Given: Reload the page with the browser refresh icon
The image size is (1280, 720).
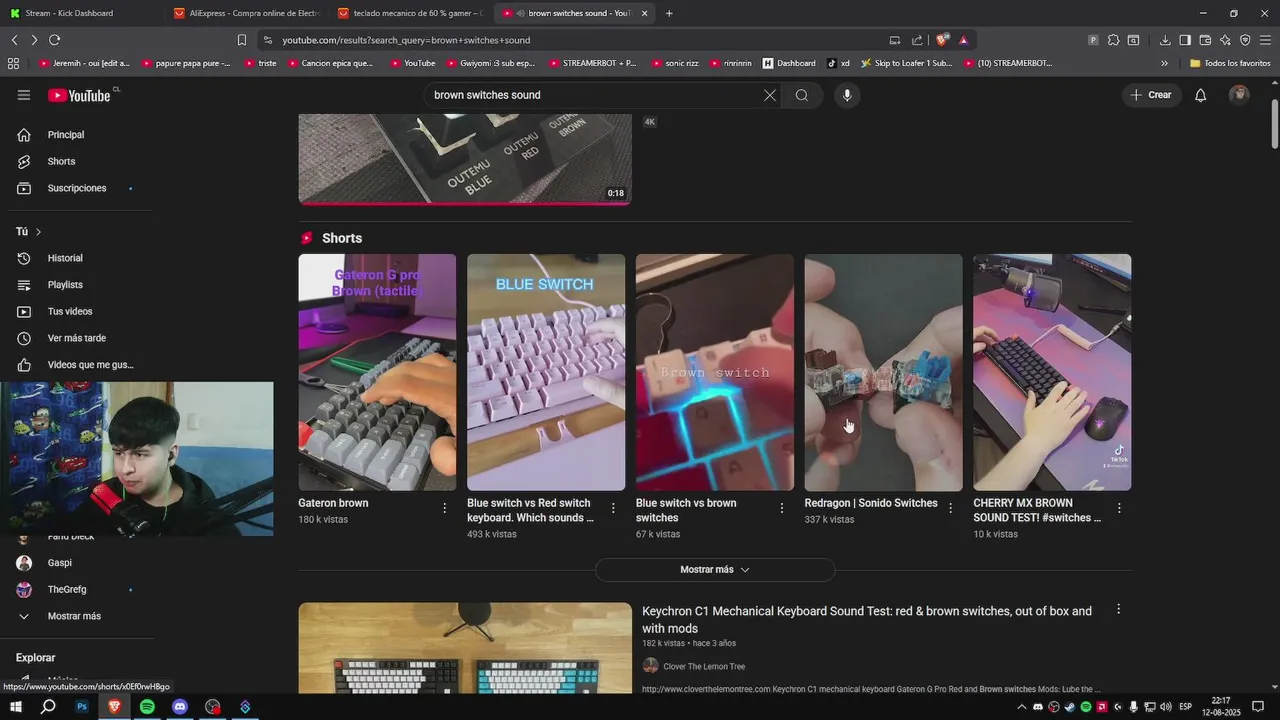Looking at the screenshot, I should (x=54, y=40).
